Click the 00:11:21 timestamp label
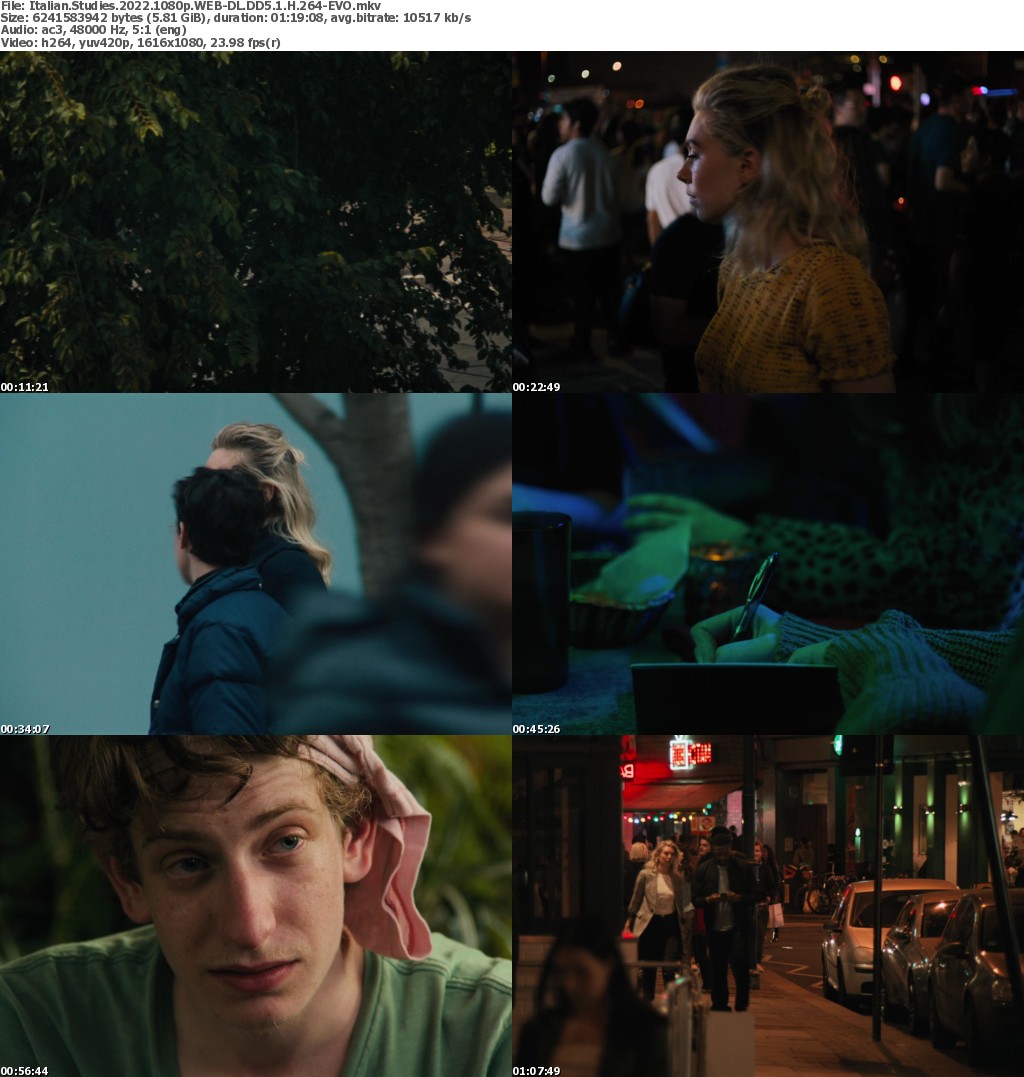 (25, 387)
